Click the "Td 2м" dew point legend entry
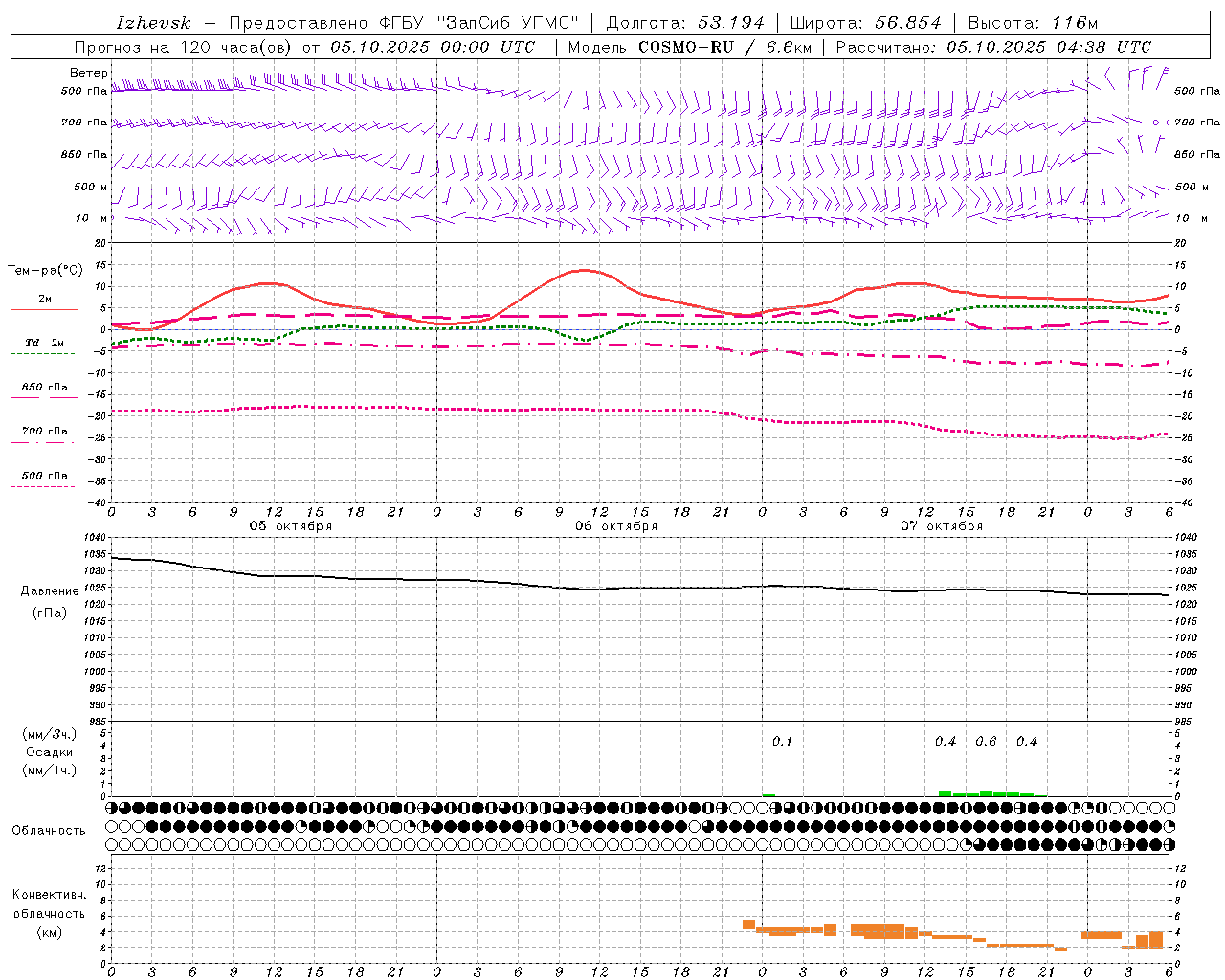Image resolution: width=1225 pixels, height=980 pixels. pyautogui.click(x=45, y=343)
